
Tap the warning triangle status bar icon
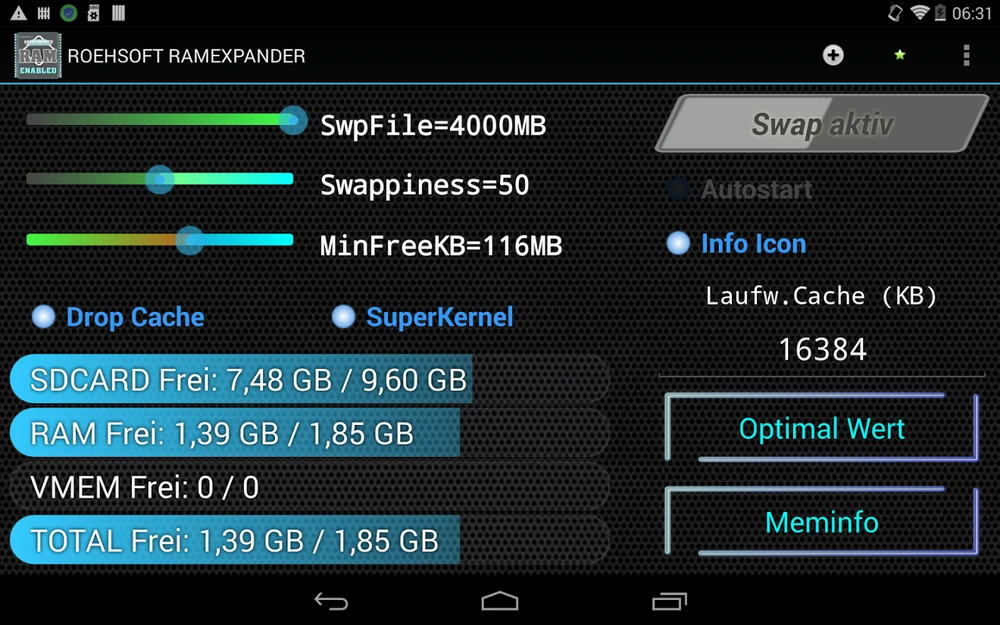(18, 13)
